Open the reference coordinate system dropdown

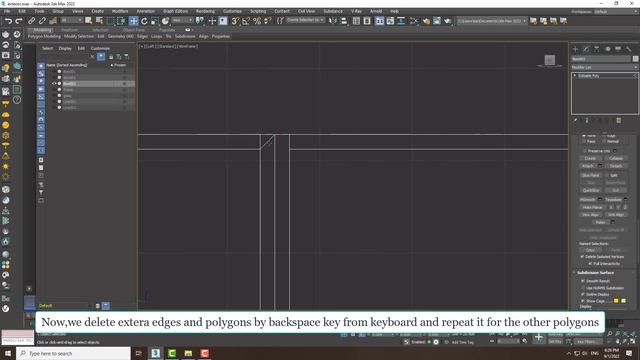click(182, 20)
